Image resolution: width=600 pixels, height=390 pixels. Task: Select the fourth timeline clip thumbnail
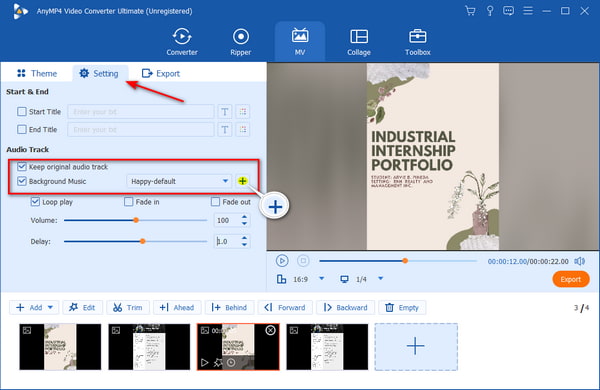click(327, 347)
